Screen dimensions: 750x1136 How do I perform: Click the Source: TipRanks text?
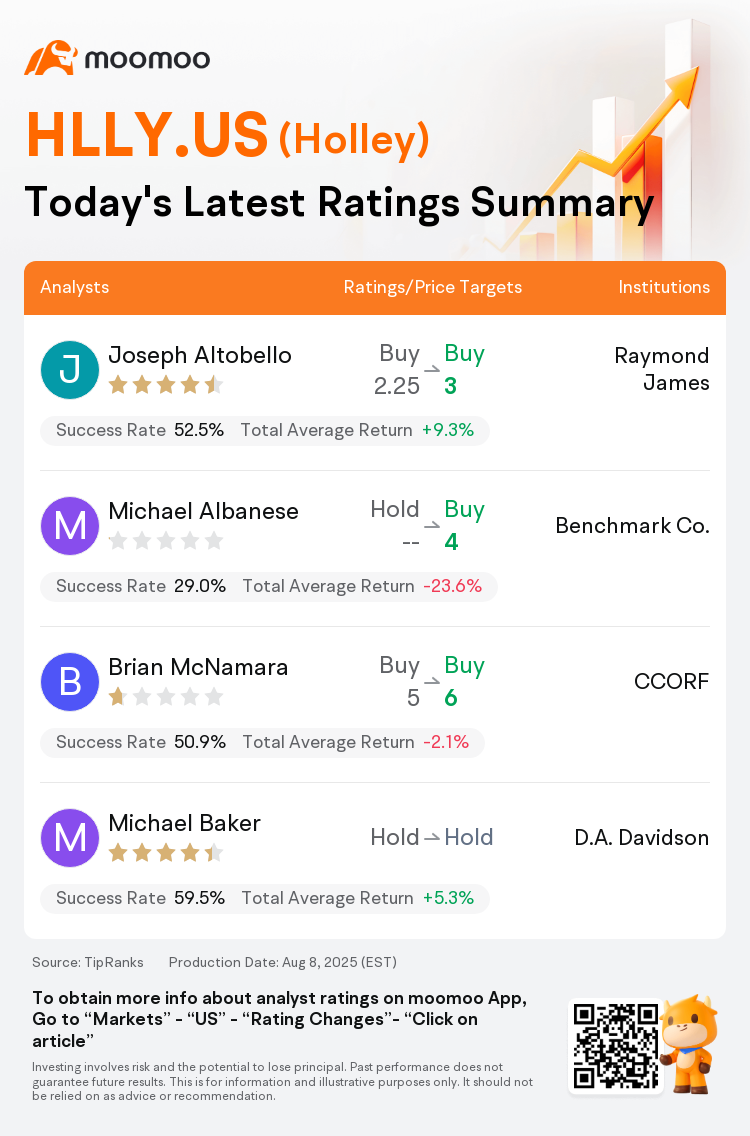click(88, 962)
